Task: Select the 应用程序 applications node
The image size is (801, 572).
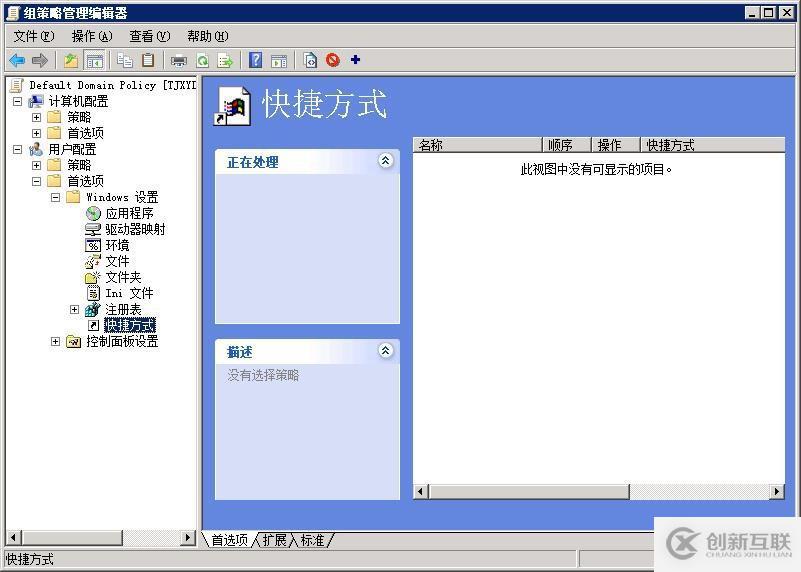Action: [x=129, y=213]
